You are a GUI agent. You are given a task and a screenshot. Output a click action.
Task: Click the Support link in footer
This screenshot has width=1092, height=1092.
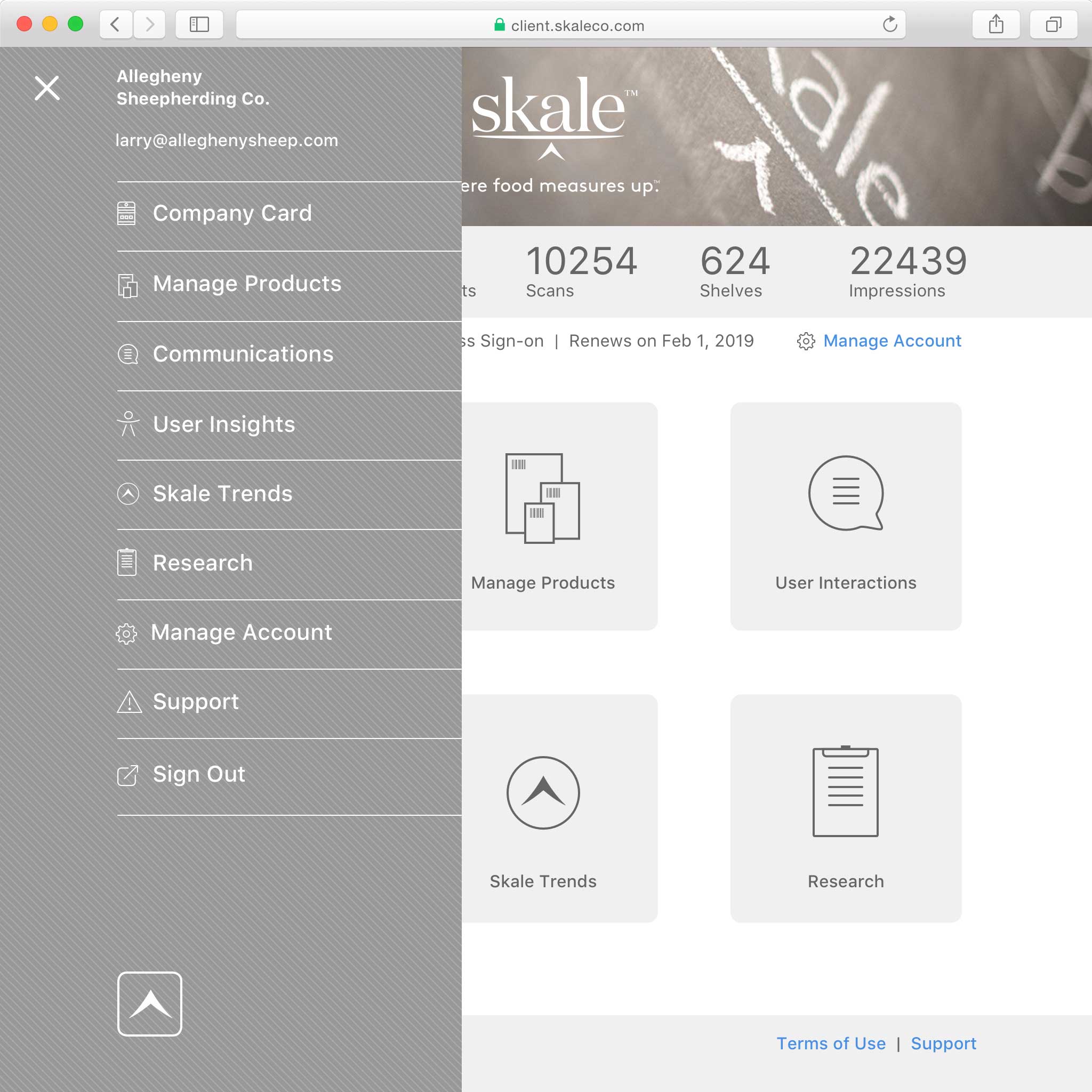coord(943,1043)
